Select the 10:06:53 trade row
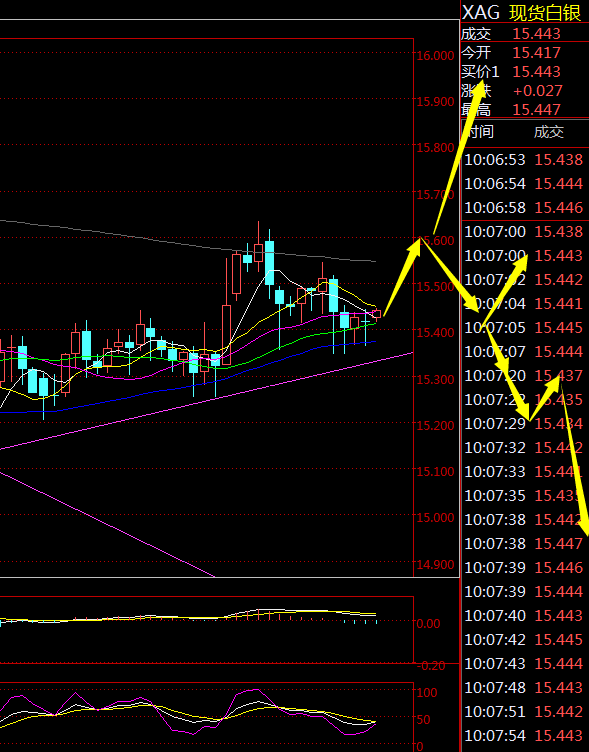Viewport: 589px width, 752px height. (524, 160)
